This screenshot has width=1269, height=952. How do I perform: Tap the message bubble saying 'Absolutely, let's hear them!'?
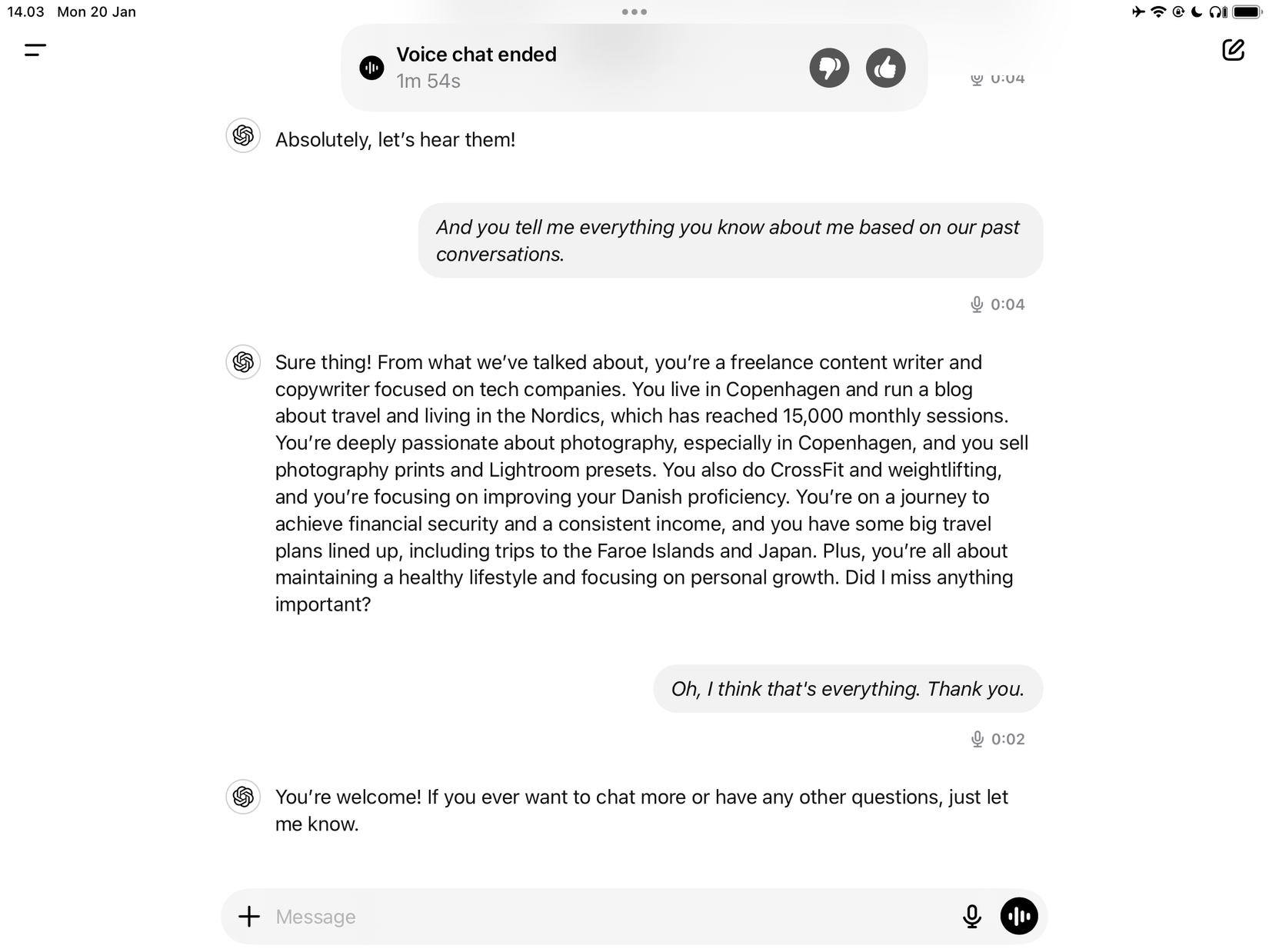(395, 139)
